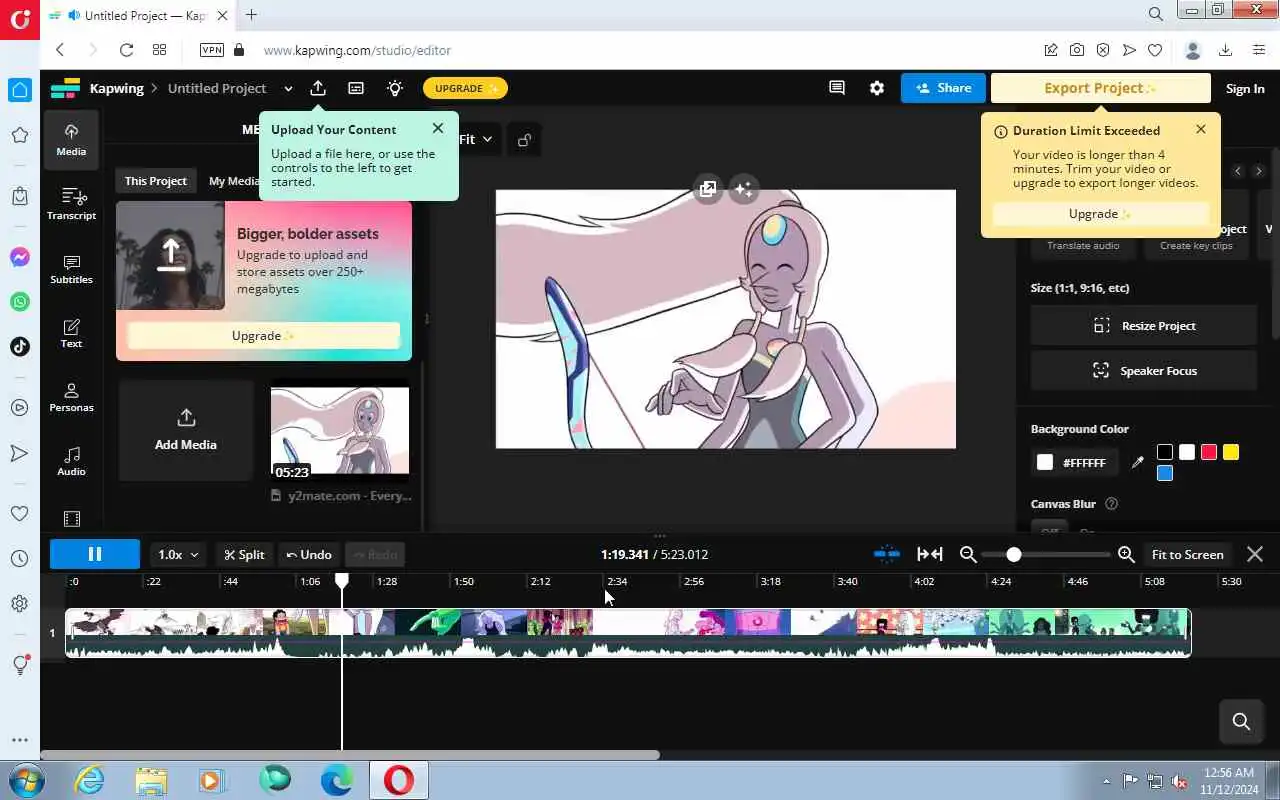Click the Undo button
Image resolution: width=1280 pixels, height=800 pixels.
pyautogui.click(x=309, y=554)
